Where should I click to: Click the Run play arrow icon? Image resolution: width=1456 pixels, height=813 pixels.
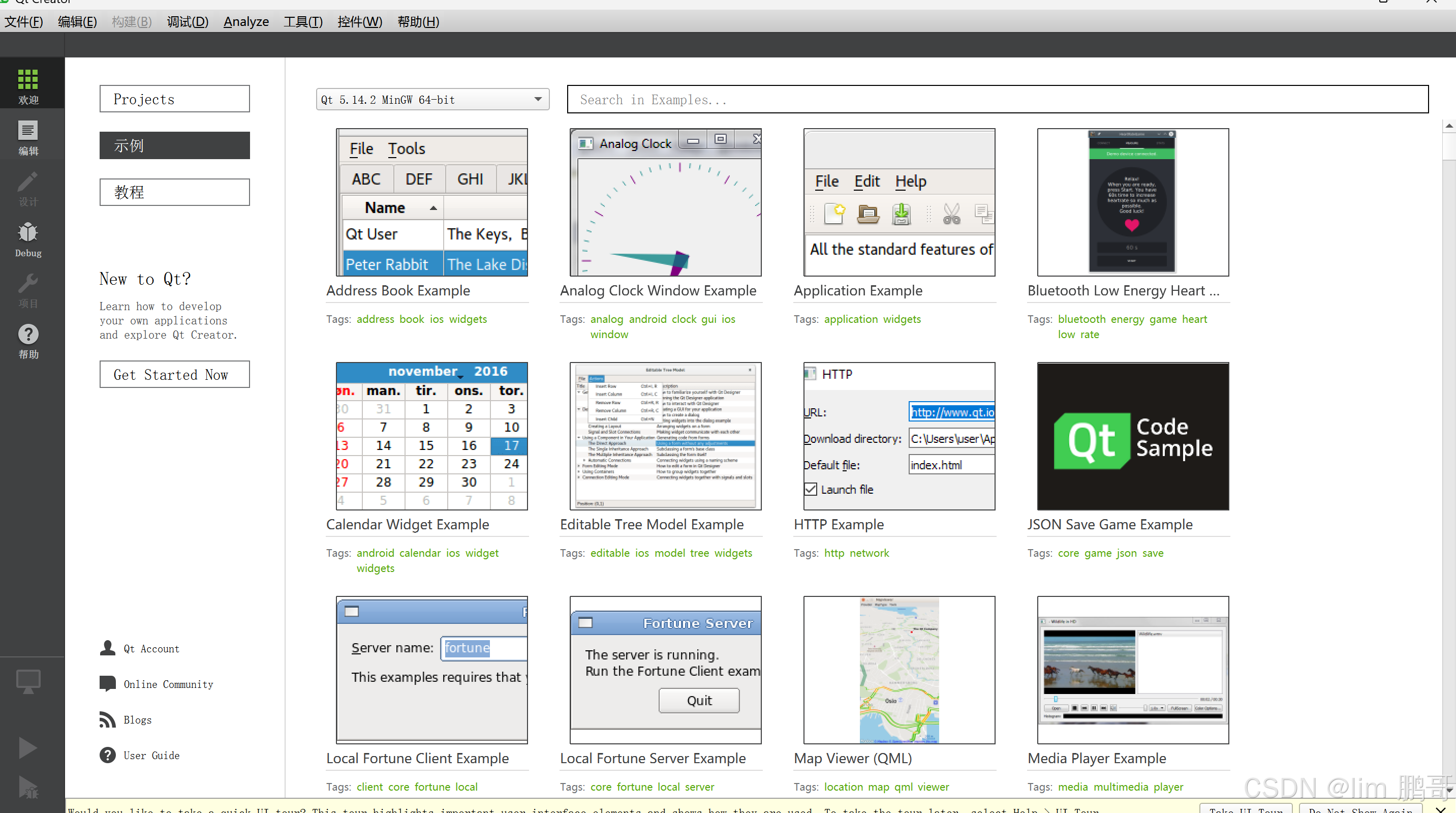[x=27, y=747]
